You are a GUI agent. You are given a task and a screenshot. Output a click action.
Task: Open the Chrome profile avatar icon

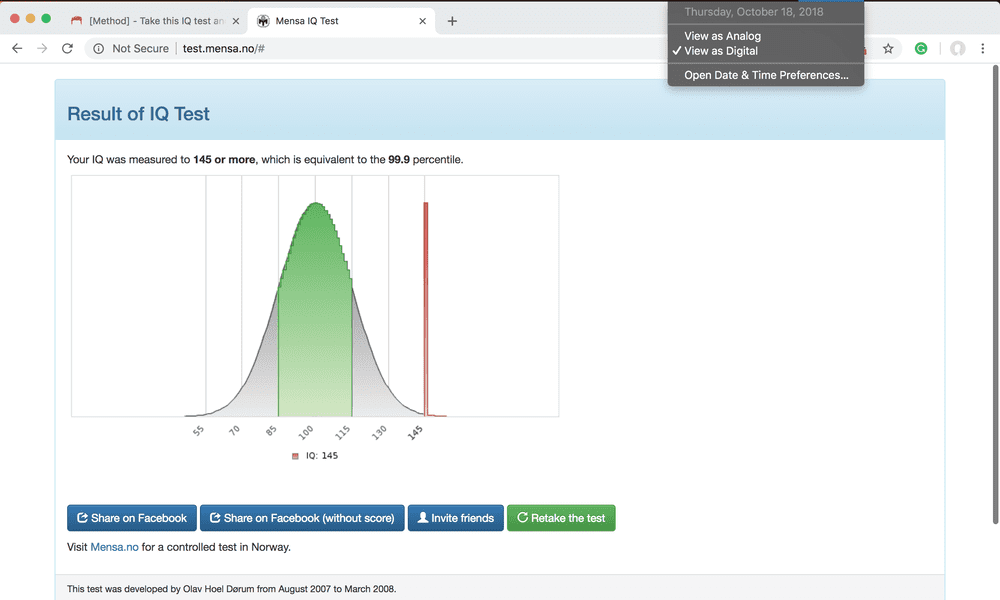(x=957, y=48)
